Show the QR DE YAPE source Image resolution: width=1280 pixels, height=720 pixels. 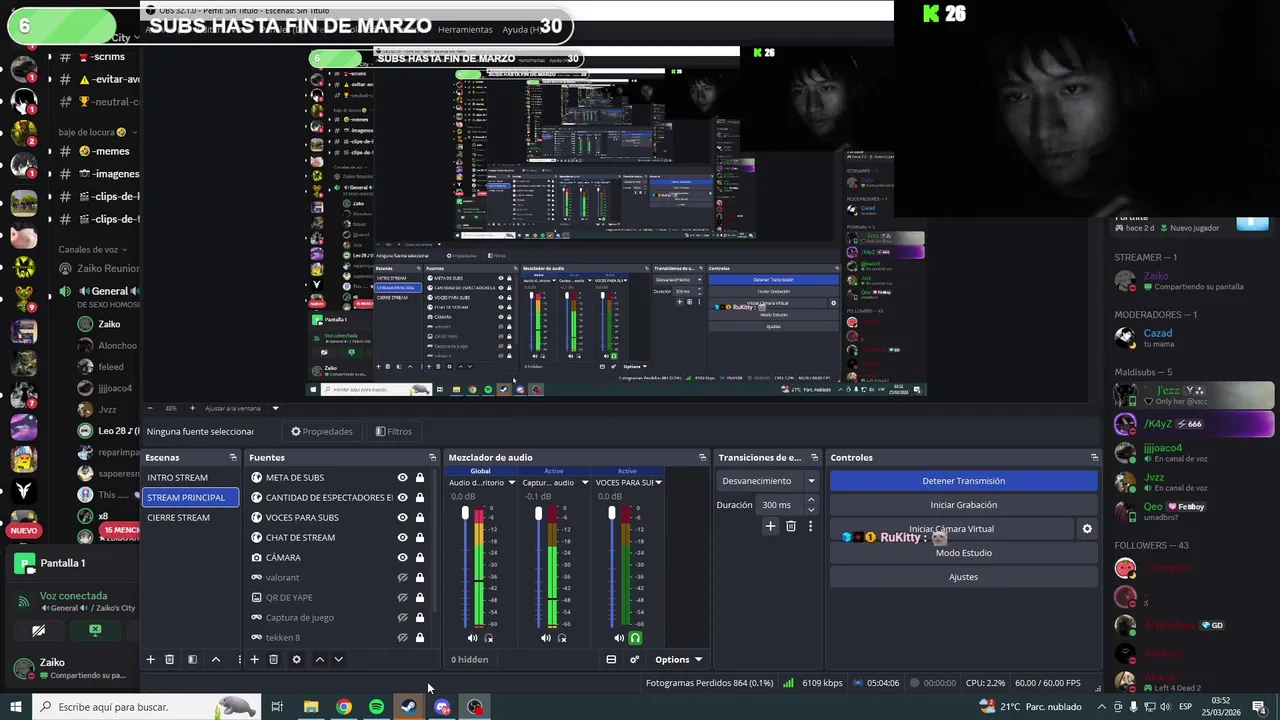[402, 598]
